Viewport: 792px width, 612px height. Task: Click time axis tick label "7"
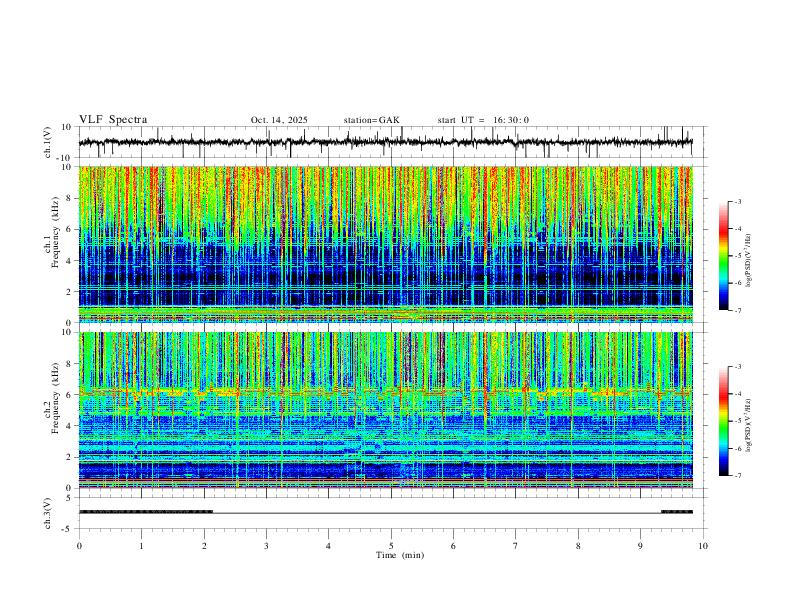pyautogui.click(x=516, y=546)
